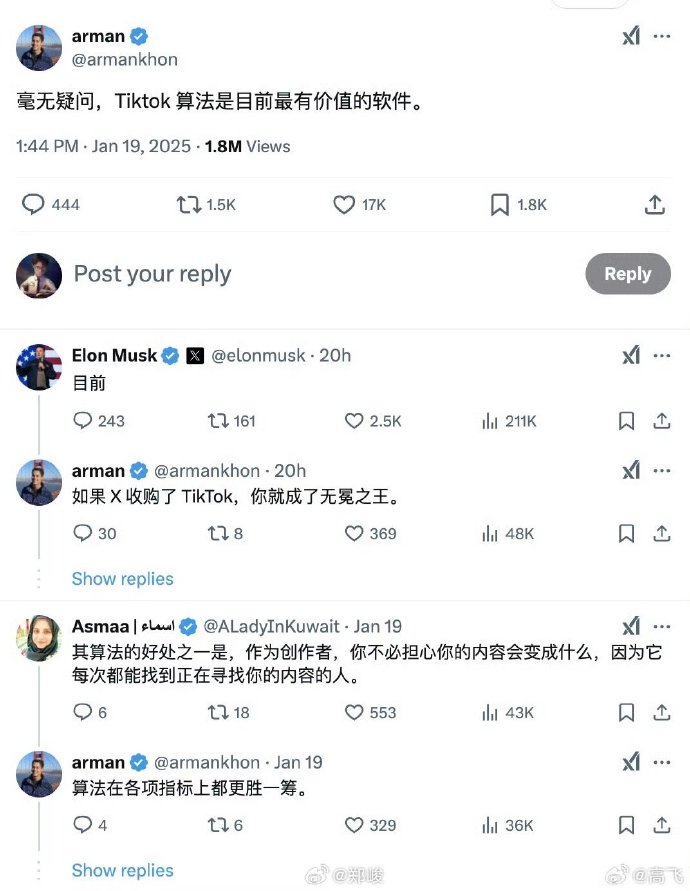This screenshot has width=690, height=891.
Task: Open more options on Elon Musk's reply
Action: 662,355
